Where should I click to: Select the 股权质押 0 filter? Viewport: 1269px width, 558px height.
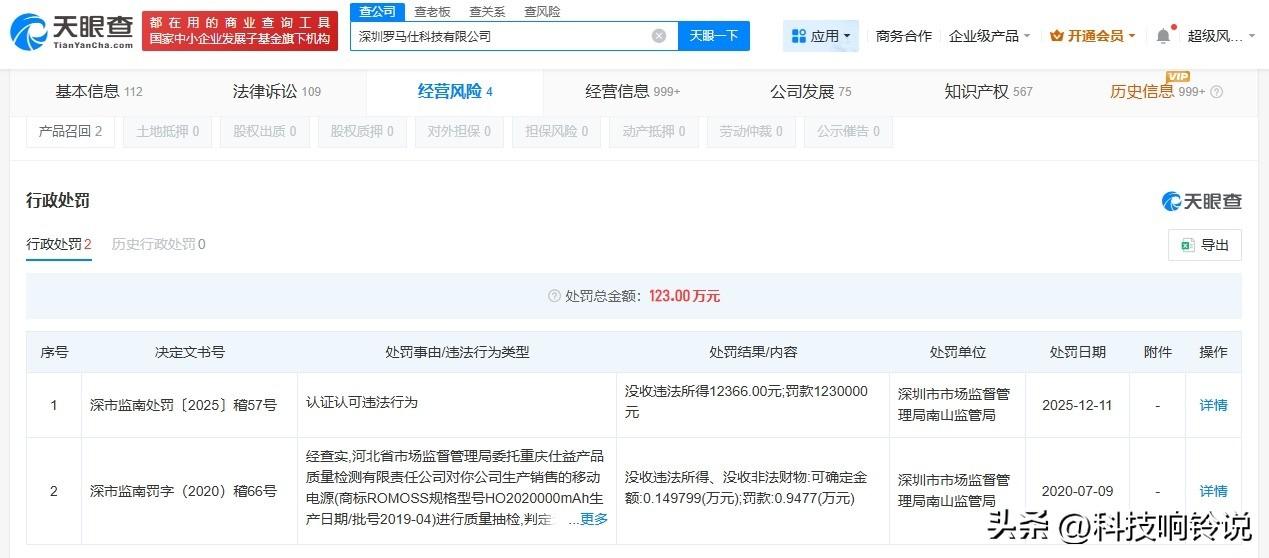(x=362, y=131)
